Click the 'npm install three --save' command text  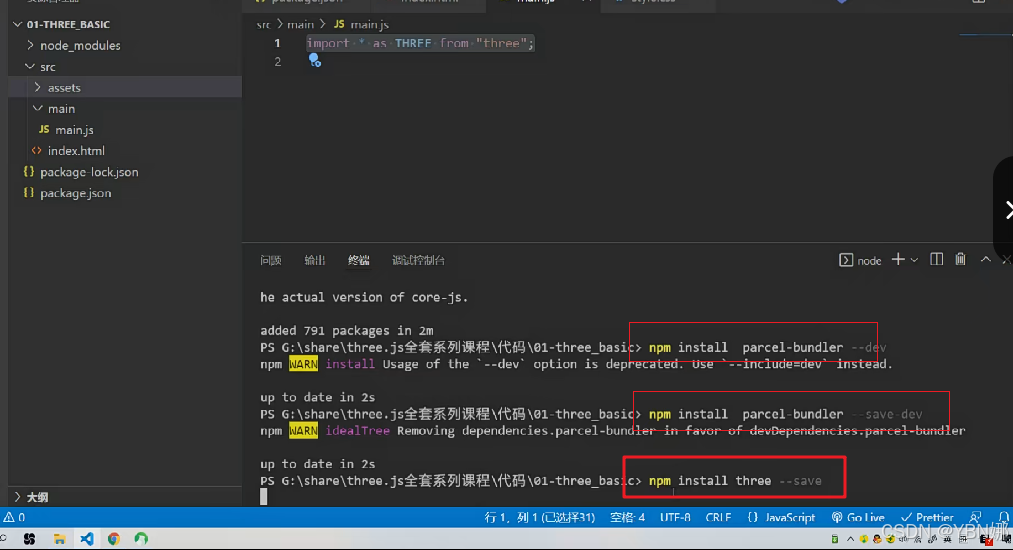[x=735, y=481]
